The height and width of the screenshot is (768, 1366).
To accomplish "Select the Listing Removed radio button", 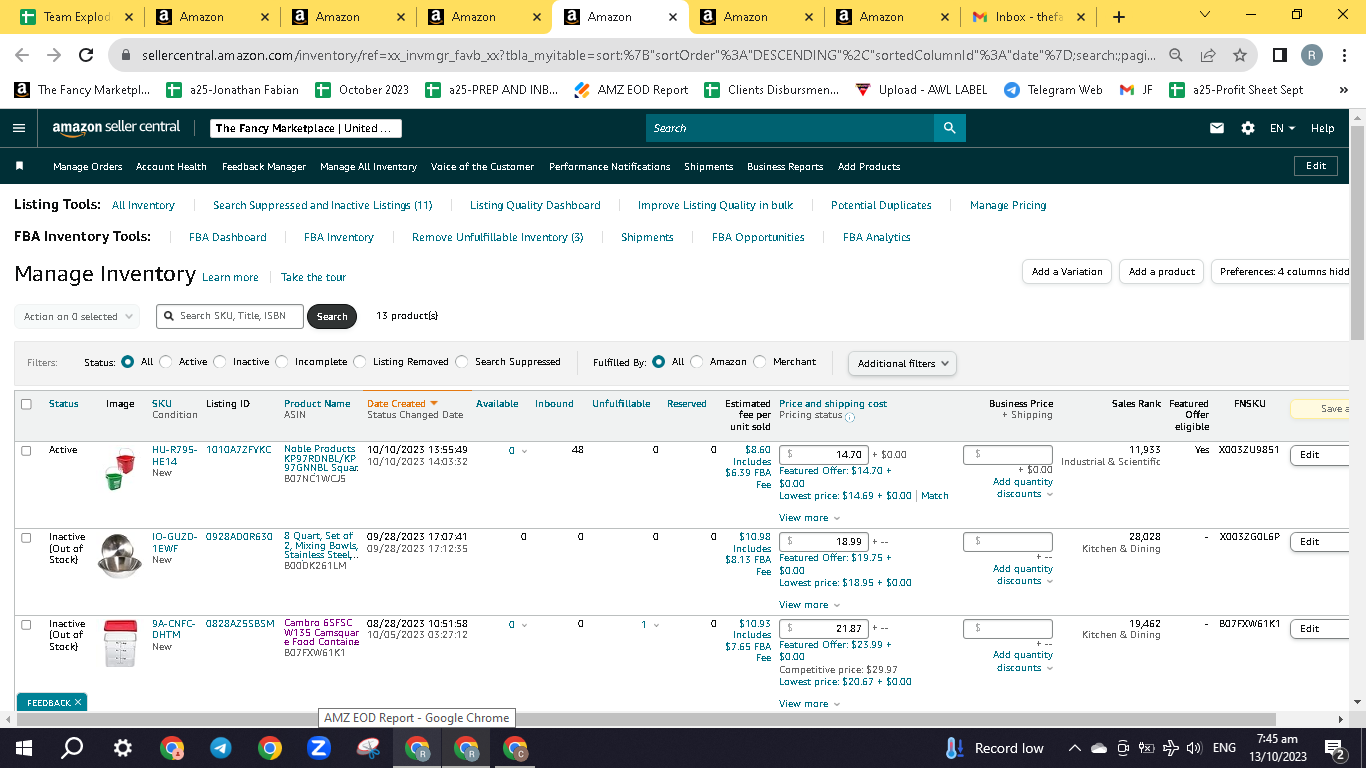I will [x=360, y=362].
